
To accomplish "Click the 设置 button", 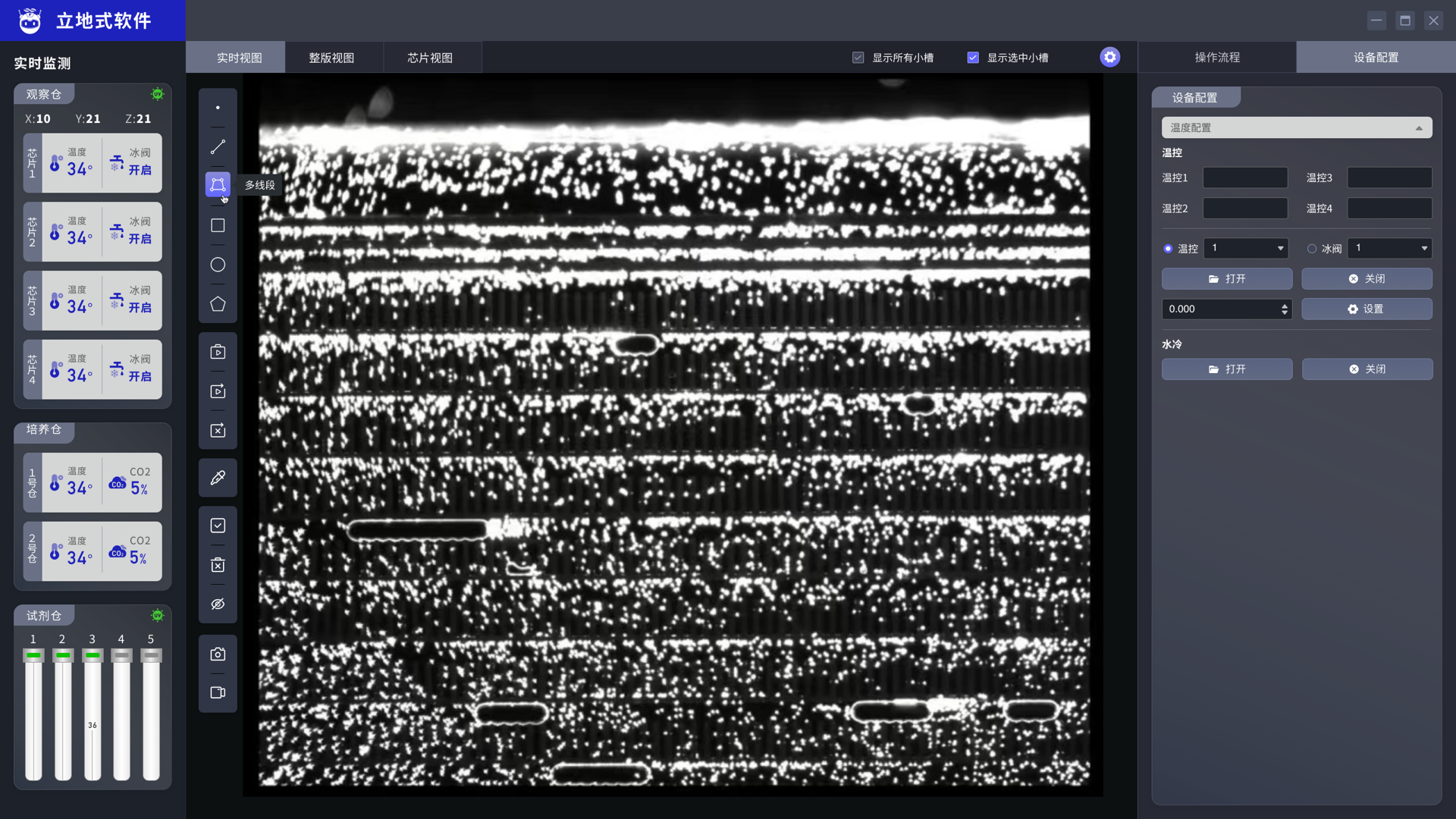I will (x=1367, y=309).
